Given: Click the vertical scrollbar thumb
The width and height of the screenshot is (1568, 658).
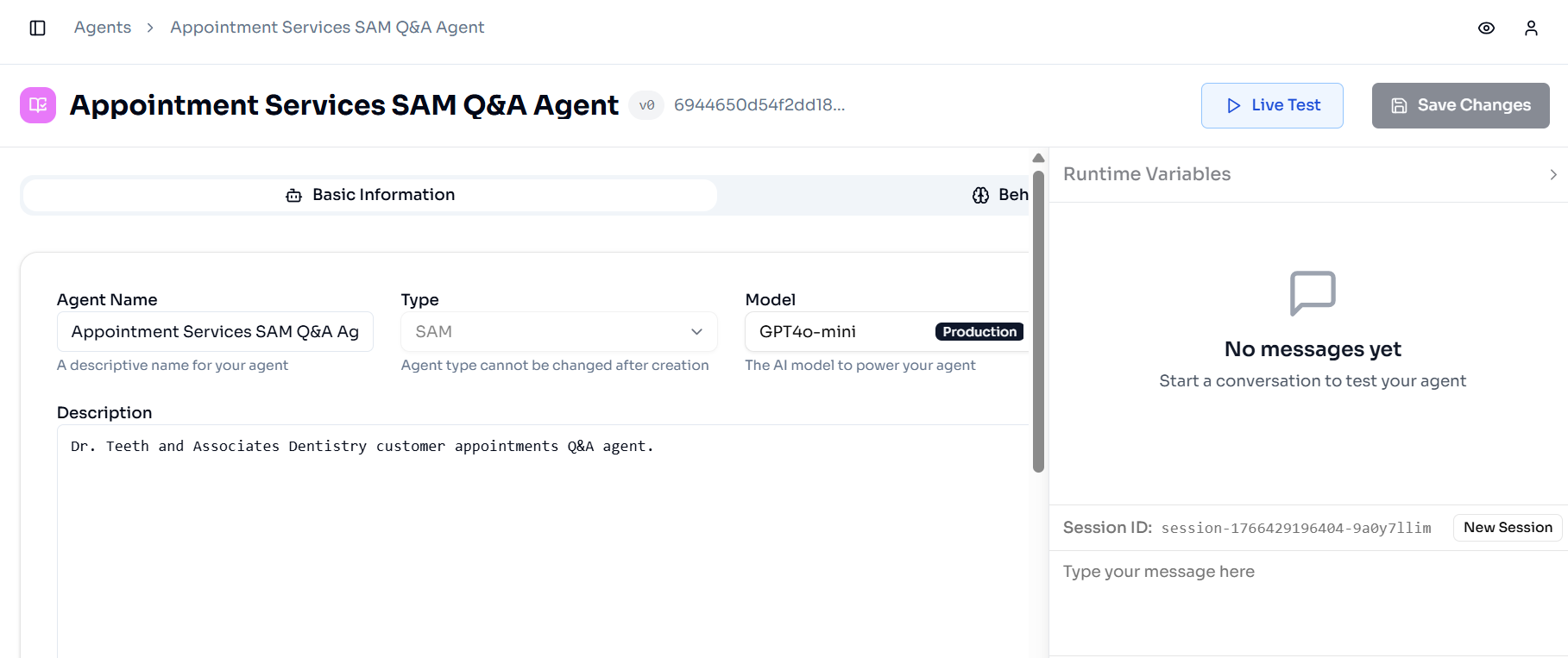Looking at the screenshot, I should tap(1038, 319).
